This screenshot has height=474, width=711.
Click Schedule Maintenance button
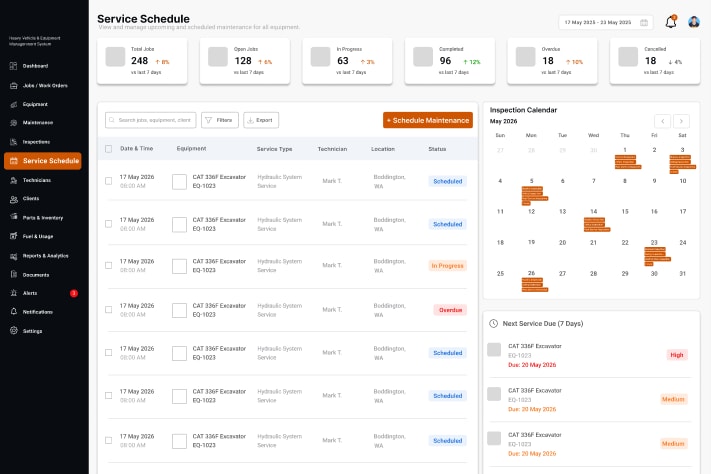point(428,120)
